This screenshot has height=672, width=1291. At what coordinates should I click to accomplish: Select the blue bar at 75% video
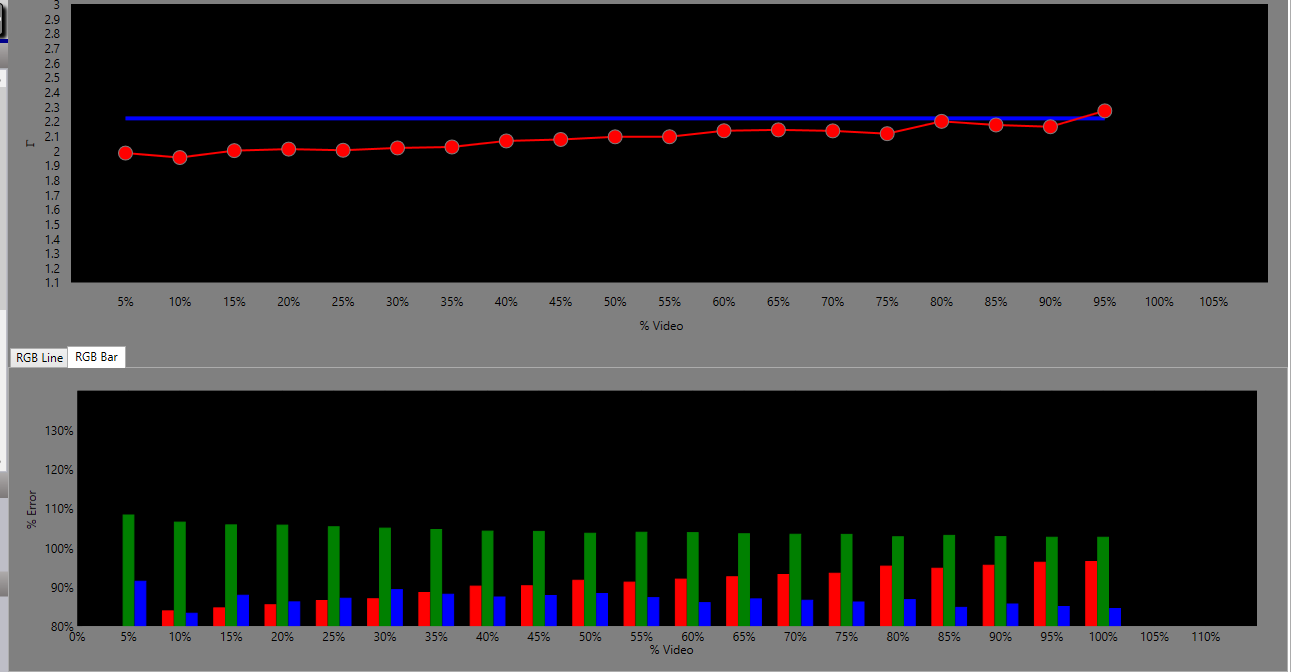pyautogui.click(x=859, y=613)
